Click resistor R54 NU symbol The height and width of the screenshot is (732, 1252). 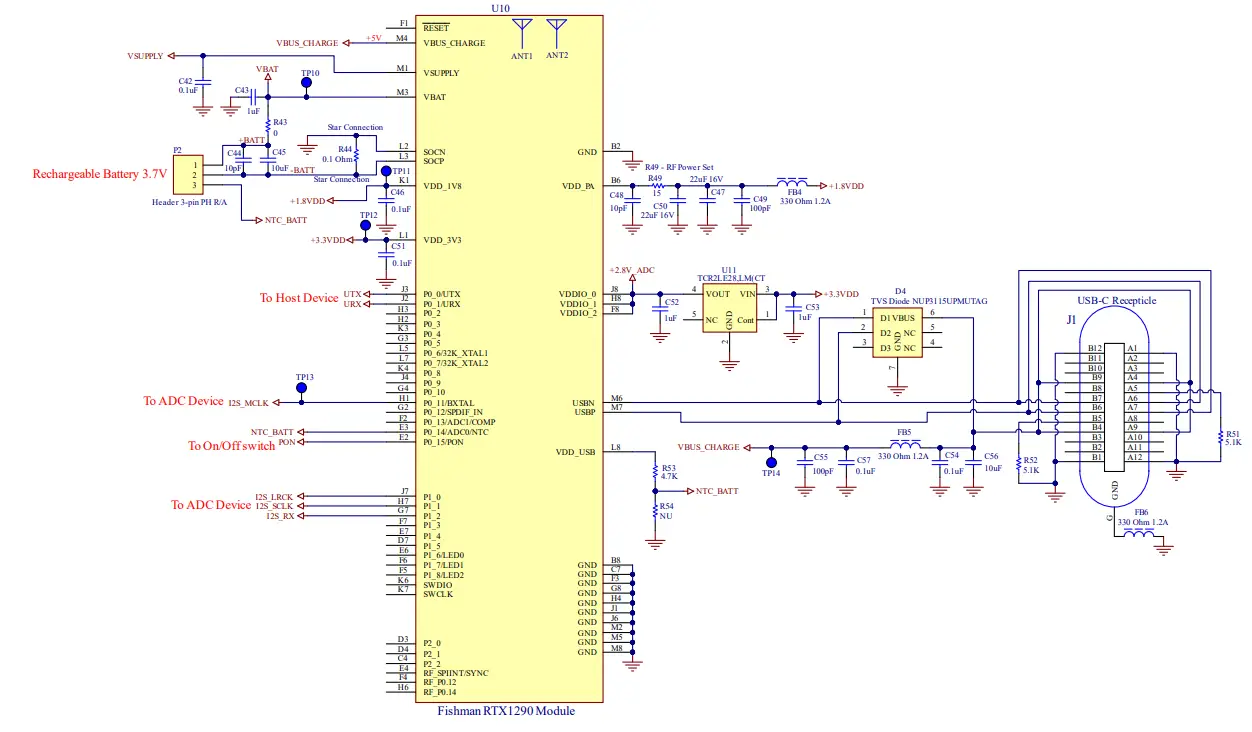(655, 511)
